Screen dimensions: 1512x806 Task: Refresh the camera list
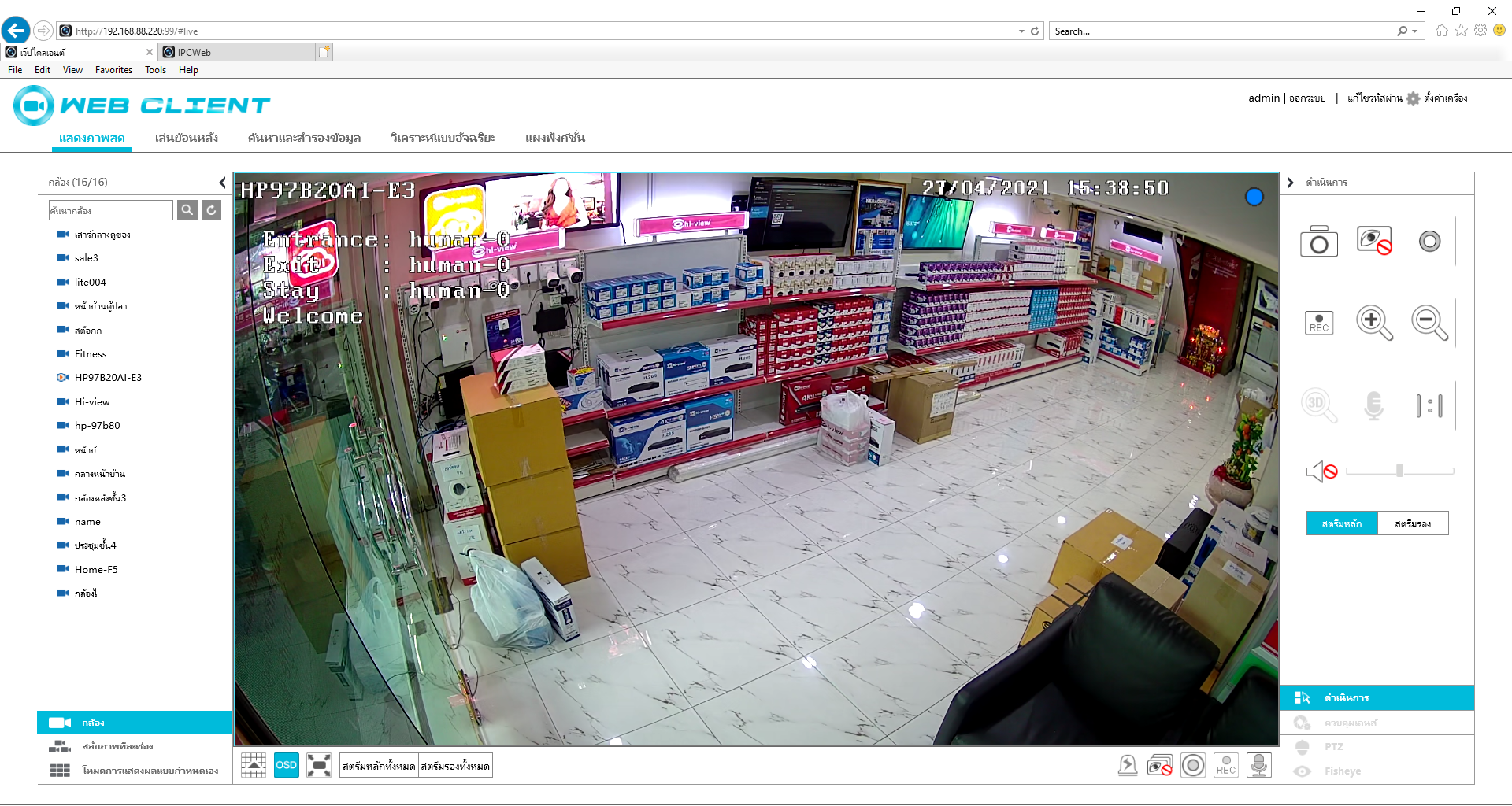tap(211, 210)
